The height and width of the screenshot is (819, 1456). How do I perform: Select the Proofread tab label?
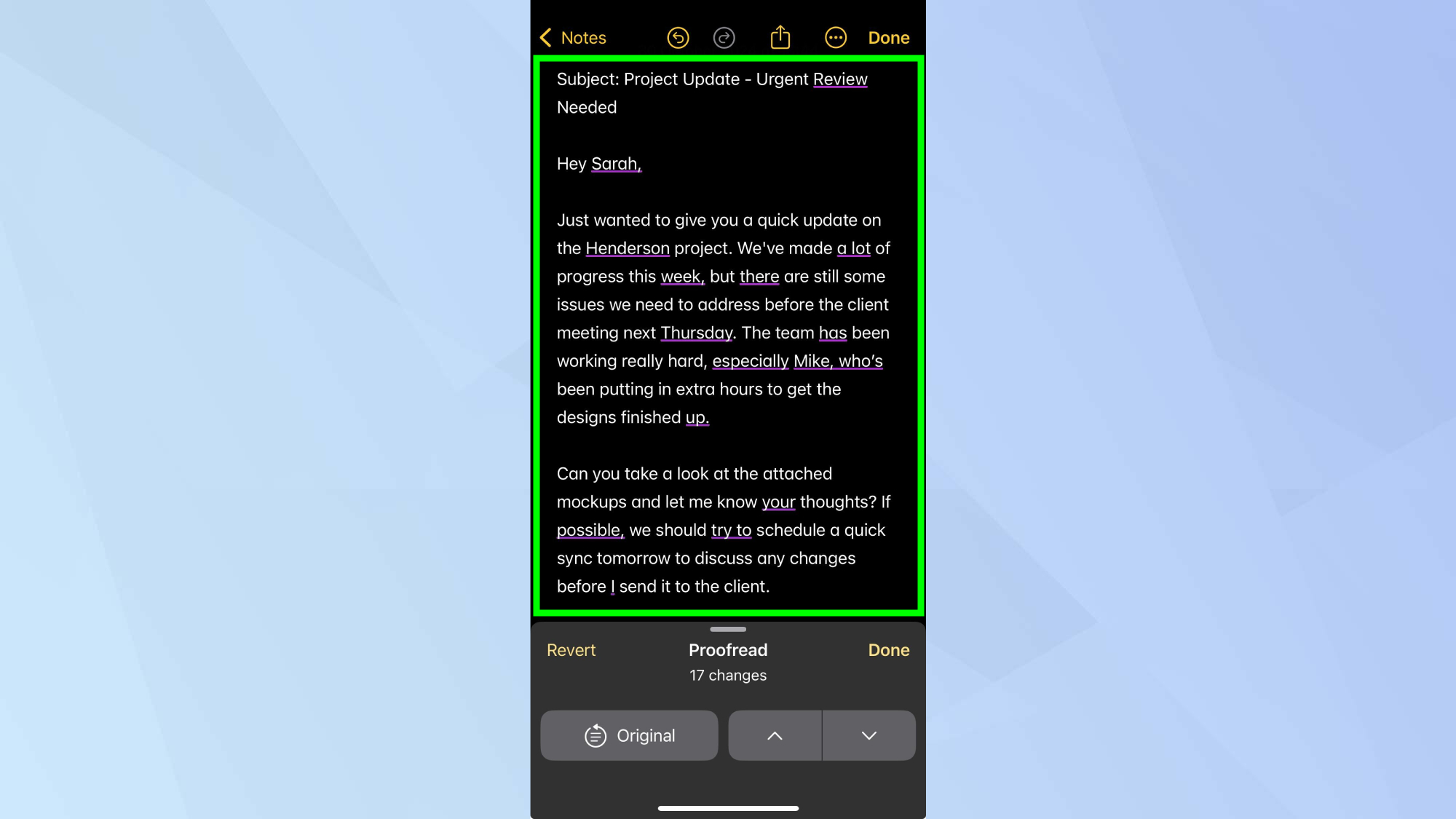tap(728, 650)
